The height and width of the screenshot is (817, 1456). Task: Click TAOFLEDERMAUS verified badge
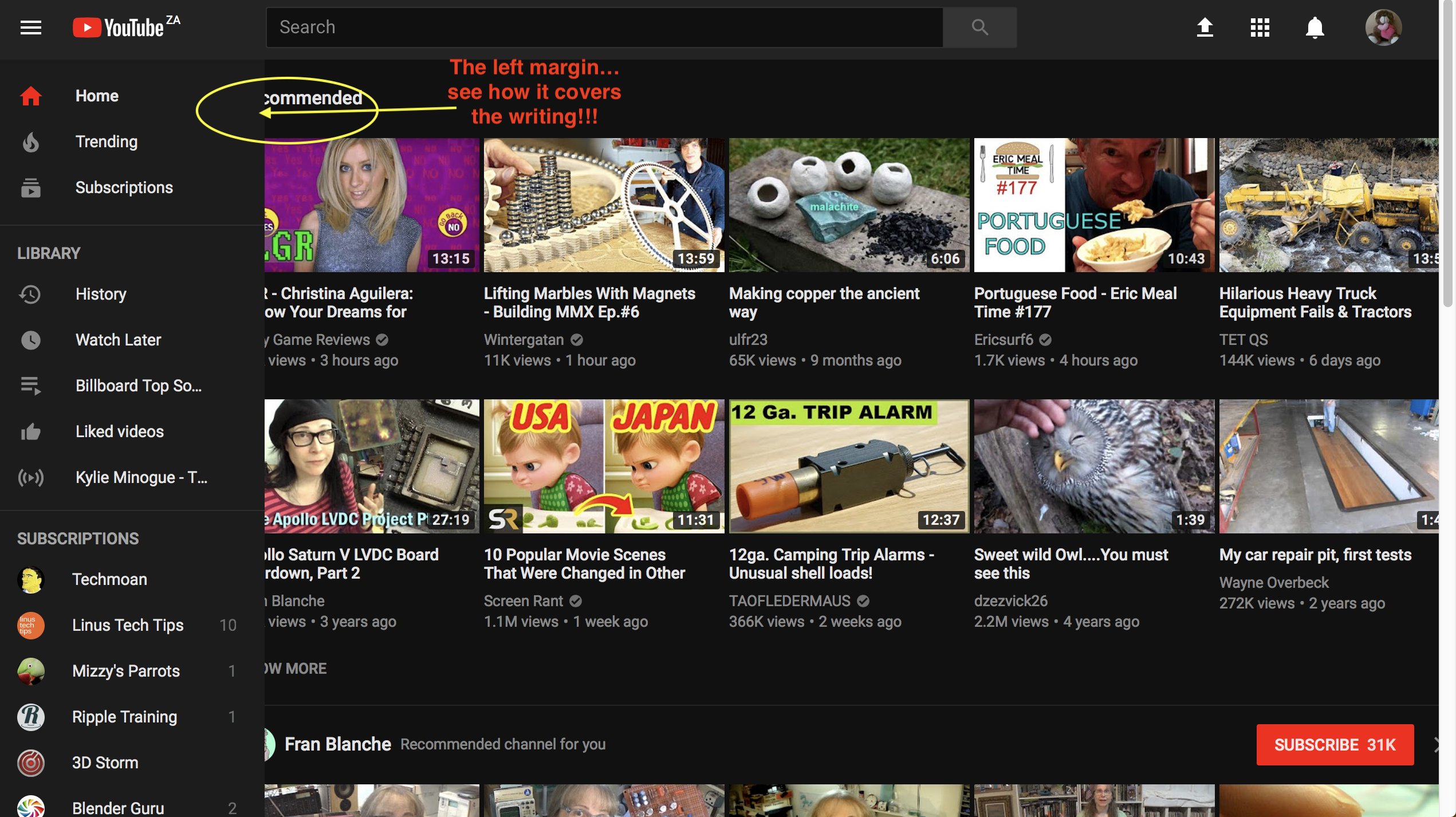(863, 601)
